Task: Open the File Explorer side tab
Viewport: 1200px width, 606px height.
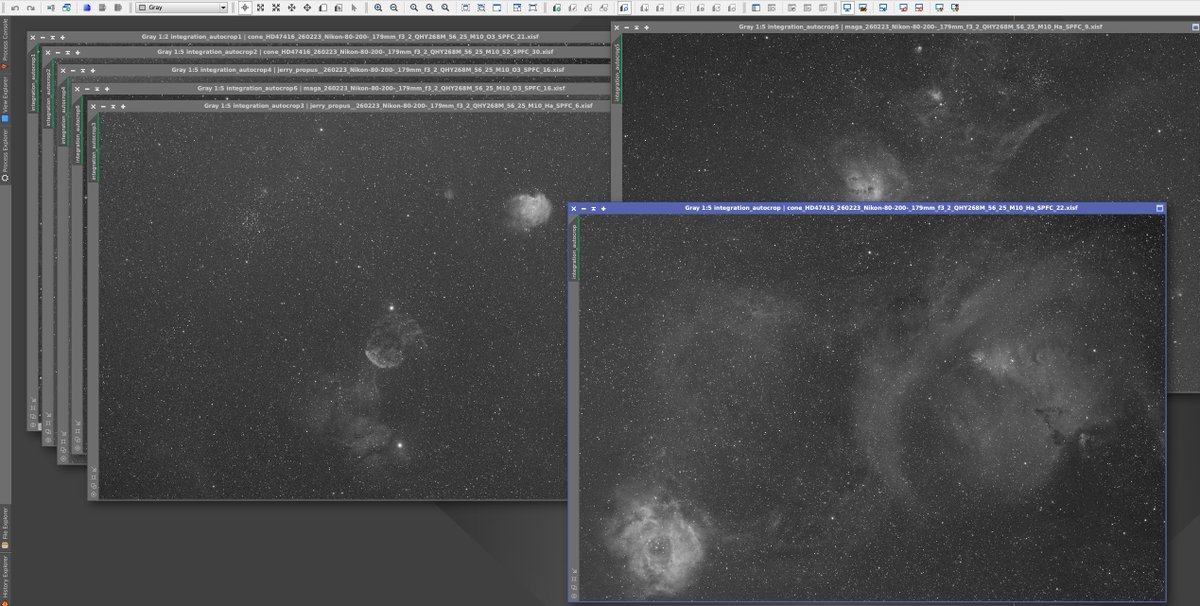Action: click(x=4, y=528)
